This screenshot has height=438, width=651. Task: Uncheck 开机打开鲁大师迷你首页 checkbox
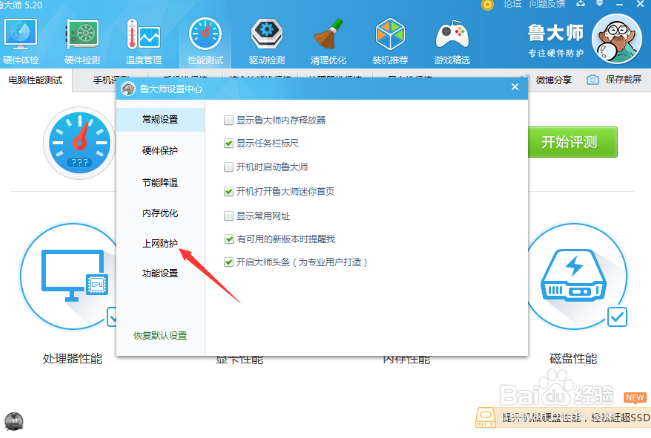[228, 191]
